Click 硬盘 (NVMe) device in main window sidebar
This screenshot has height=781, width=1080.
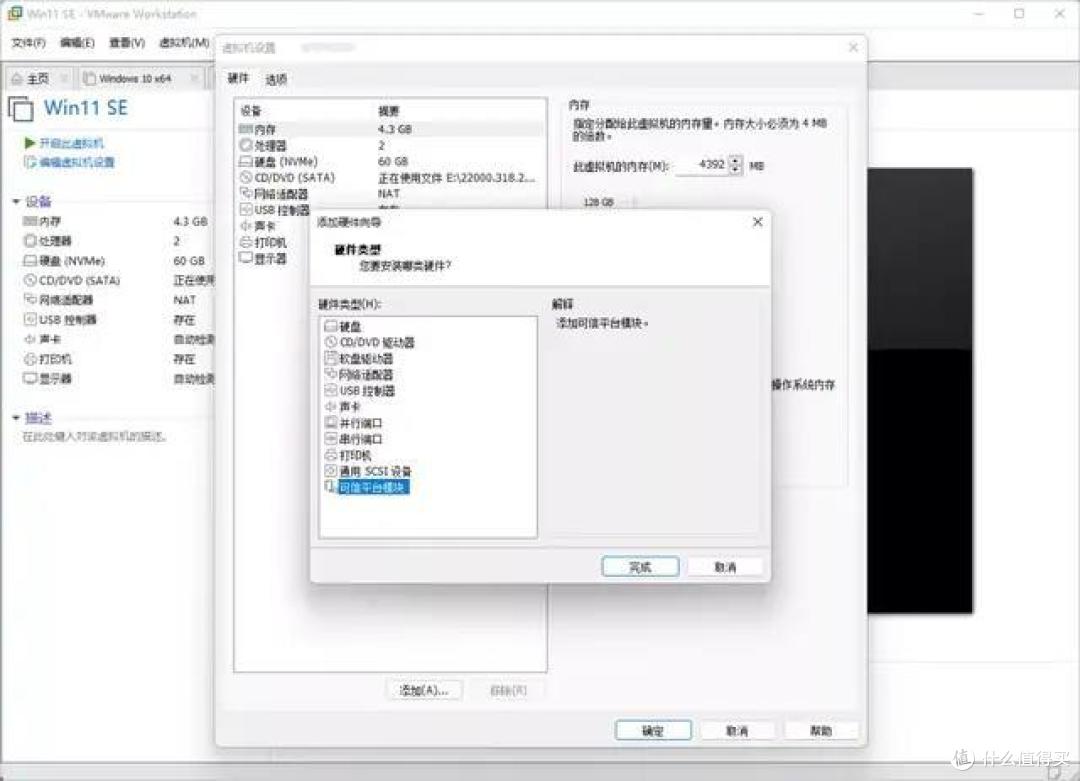64,260
